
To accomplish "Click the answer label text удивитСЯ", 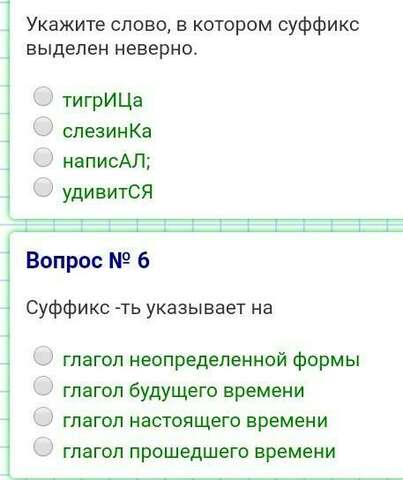I will pyautogui.click(x=108, y=192).
